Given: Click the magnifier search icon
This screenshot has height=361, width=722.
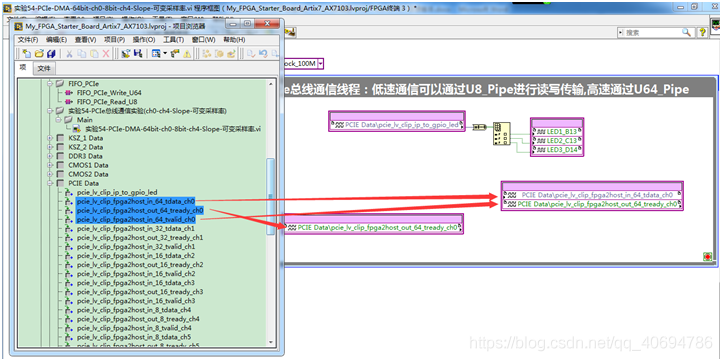Looking at the screenshot, I should (687, 32).
